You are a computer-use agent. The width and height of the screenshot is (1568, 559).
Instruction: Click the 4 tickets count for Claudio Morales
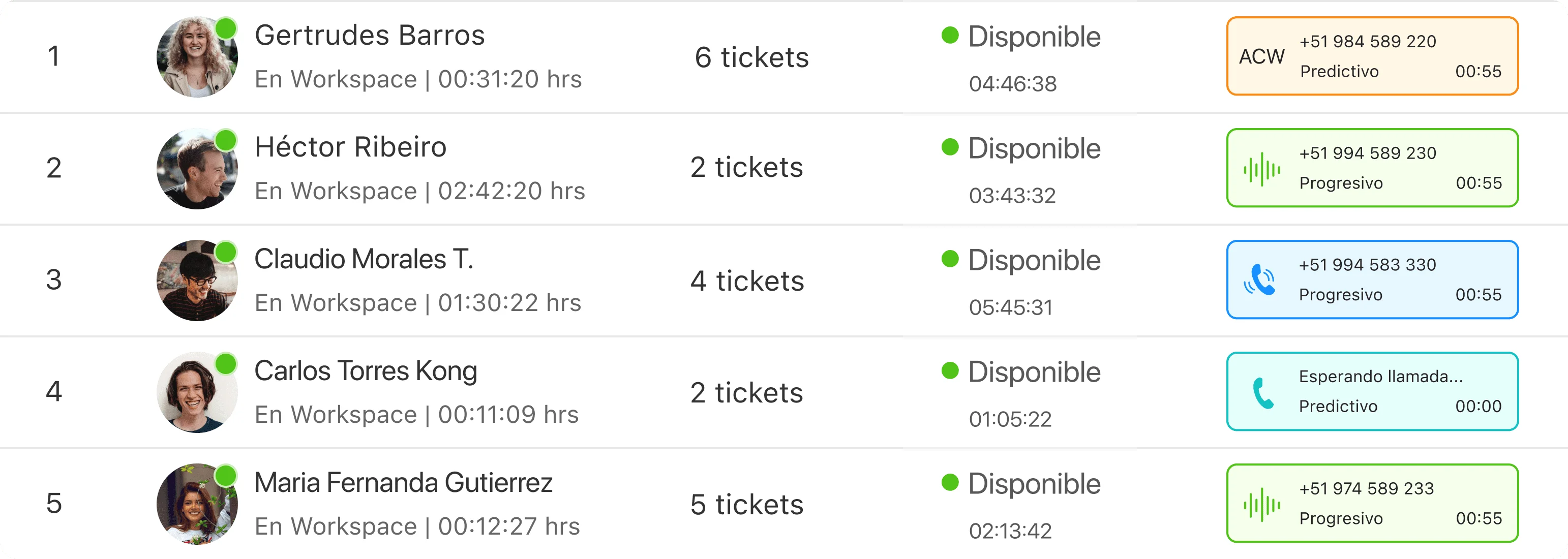click(747, 281)
